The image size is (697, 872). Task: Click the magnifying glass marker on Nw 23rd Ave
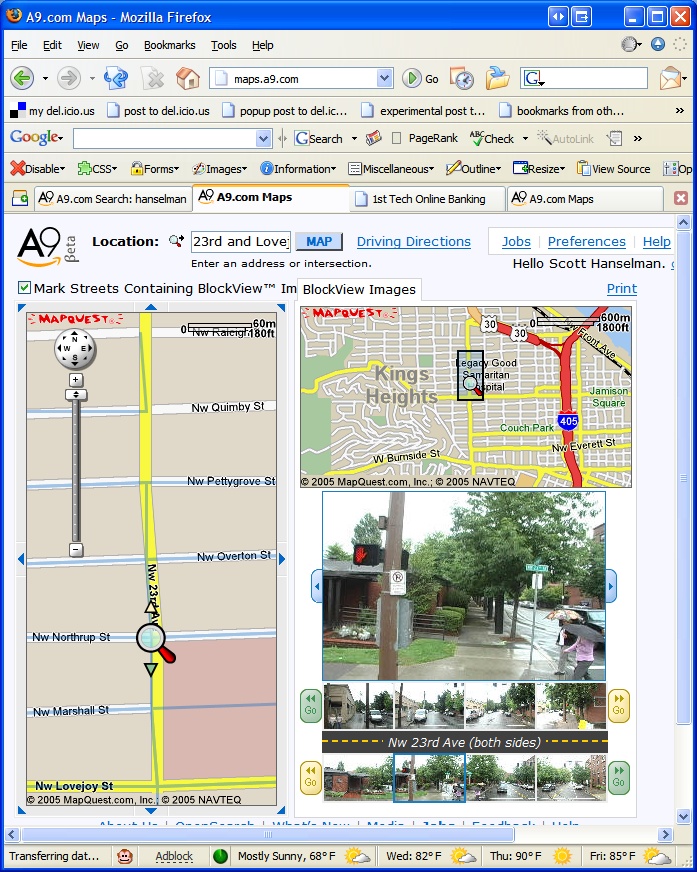click(152, 639)
